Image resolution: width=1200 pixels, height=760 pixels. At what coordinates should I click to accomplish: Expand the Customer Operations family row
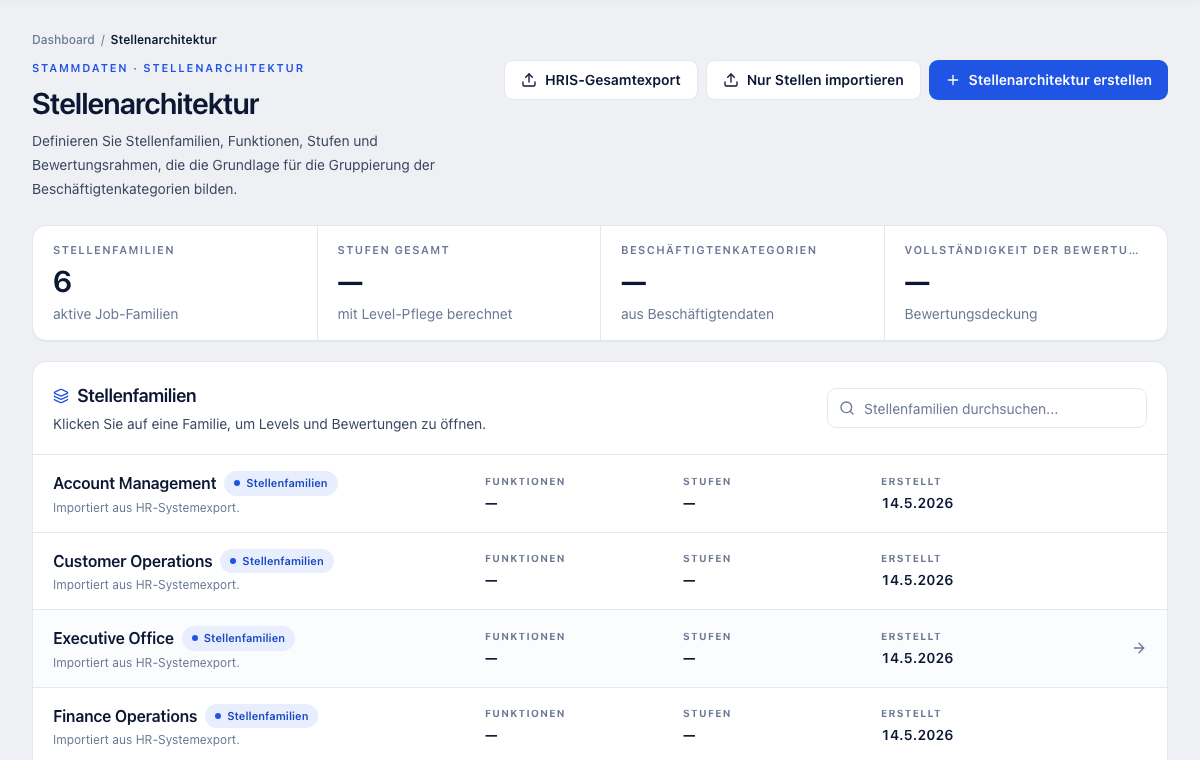(600, 571)
